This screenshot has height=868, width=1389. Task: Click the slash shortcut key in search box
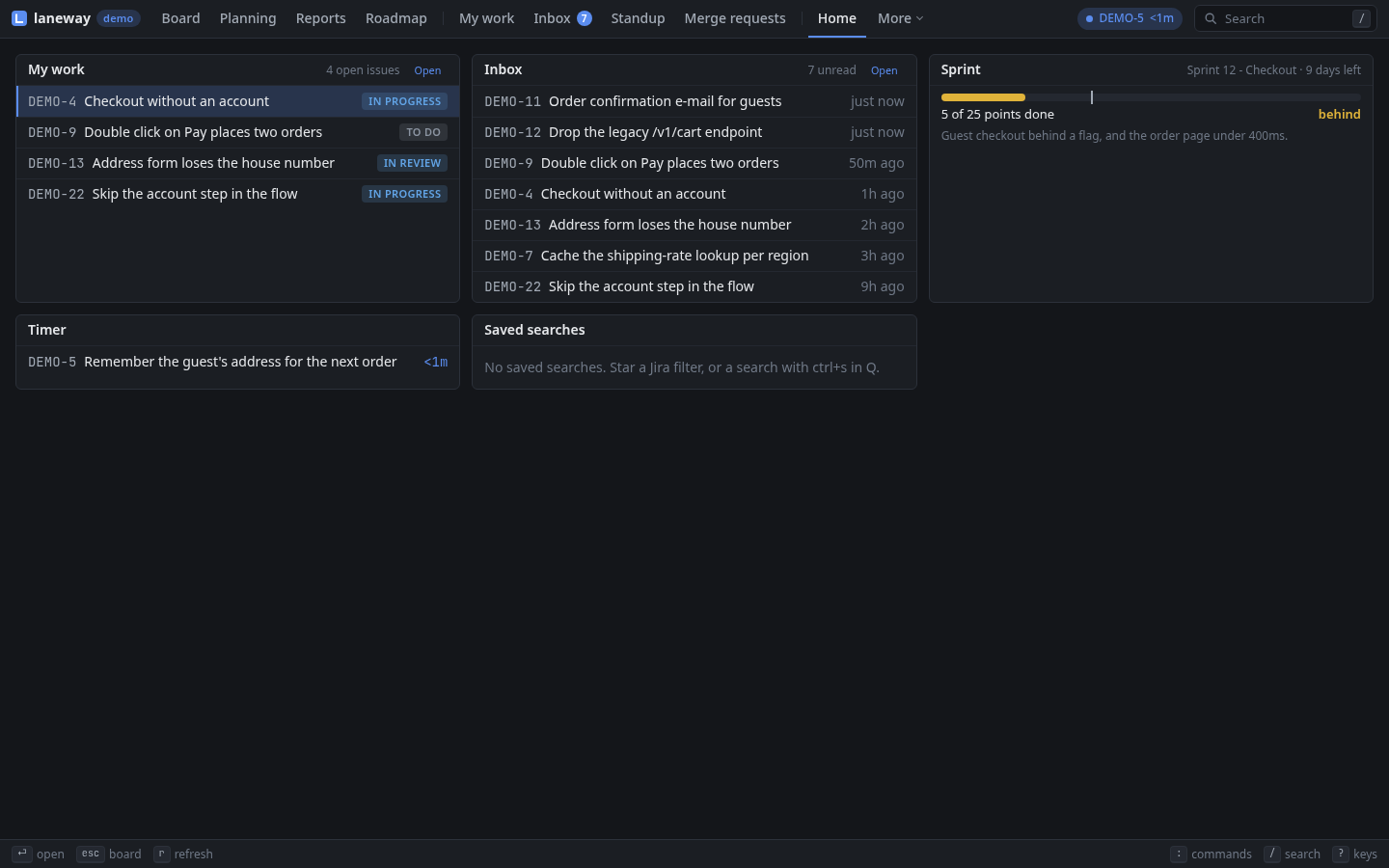(x=1361, y=18)
